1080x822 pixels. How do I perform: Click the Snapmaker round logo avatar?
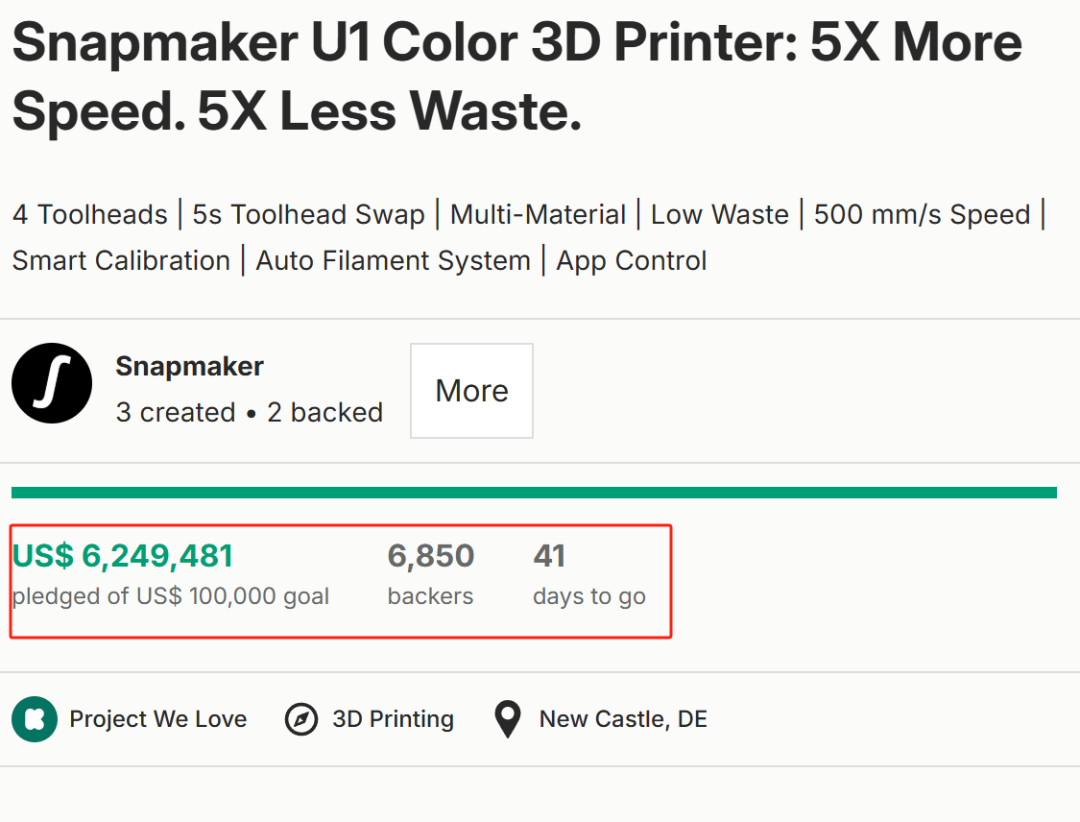[52, 384]
